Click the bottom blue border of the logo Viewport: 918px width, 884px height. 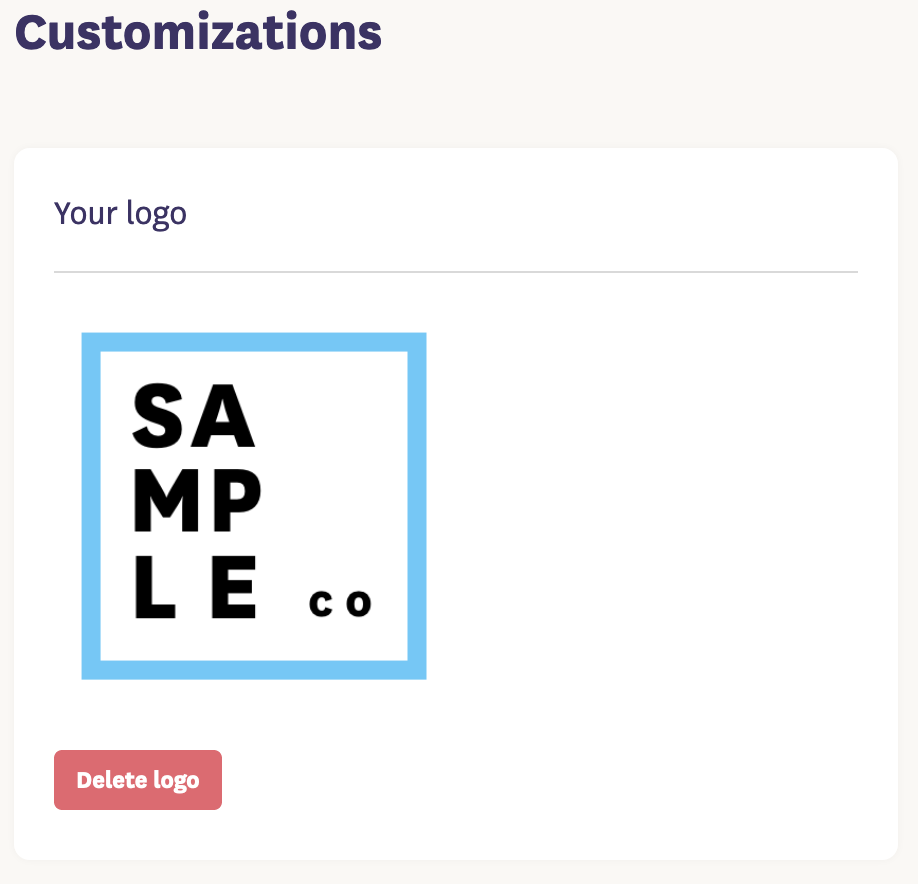click(x=254, y=670)
